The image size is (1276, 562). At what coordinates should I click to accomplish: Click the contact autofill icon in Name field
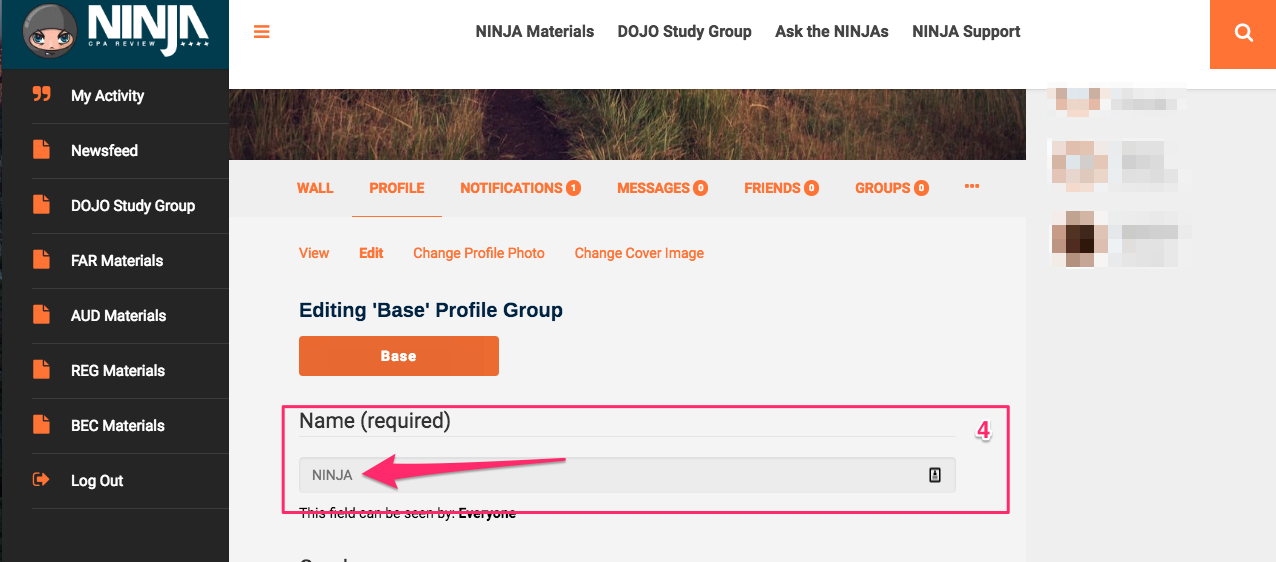pyautogui.click(x=935, y=475)
